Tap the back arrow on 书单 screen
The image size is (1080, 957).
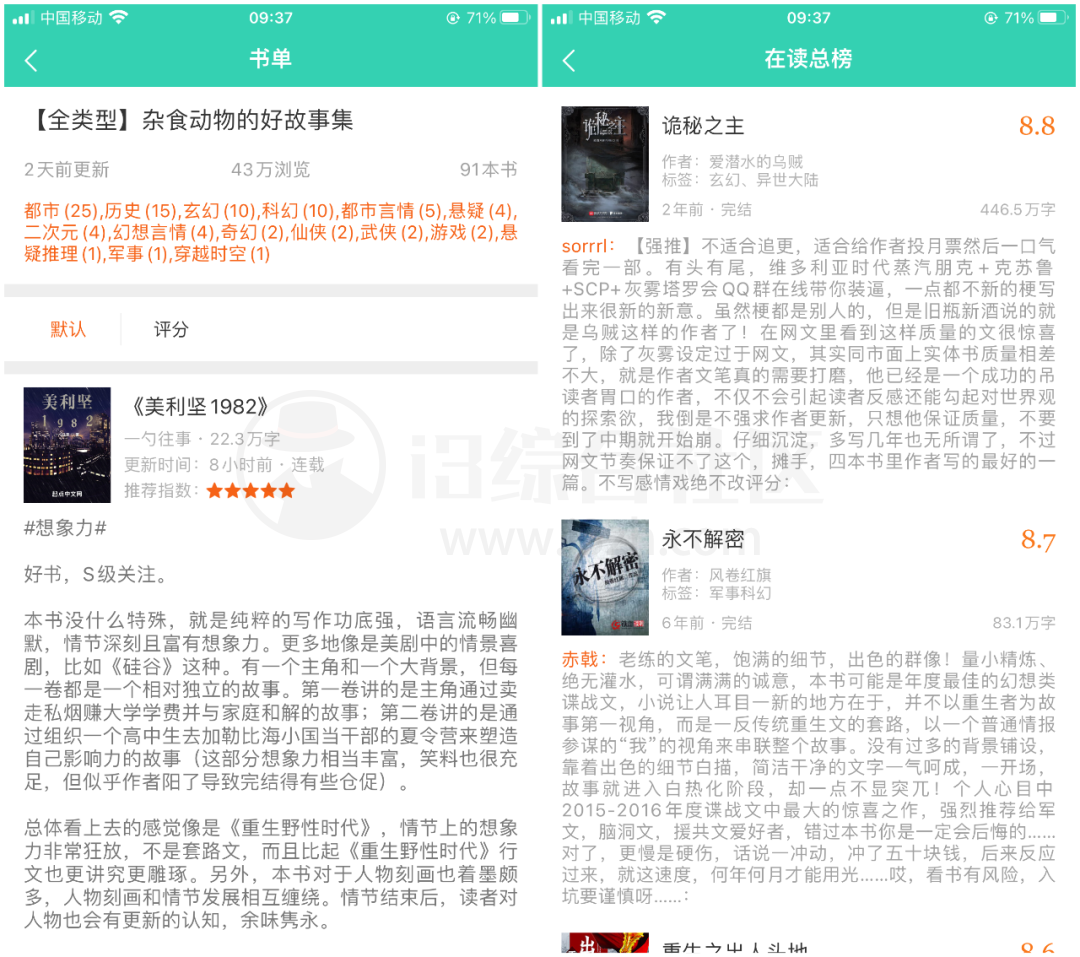31,60
